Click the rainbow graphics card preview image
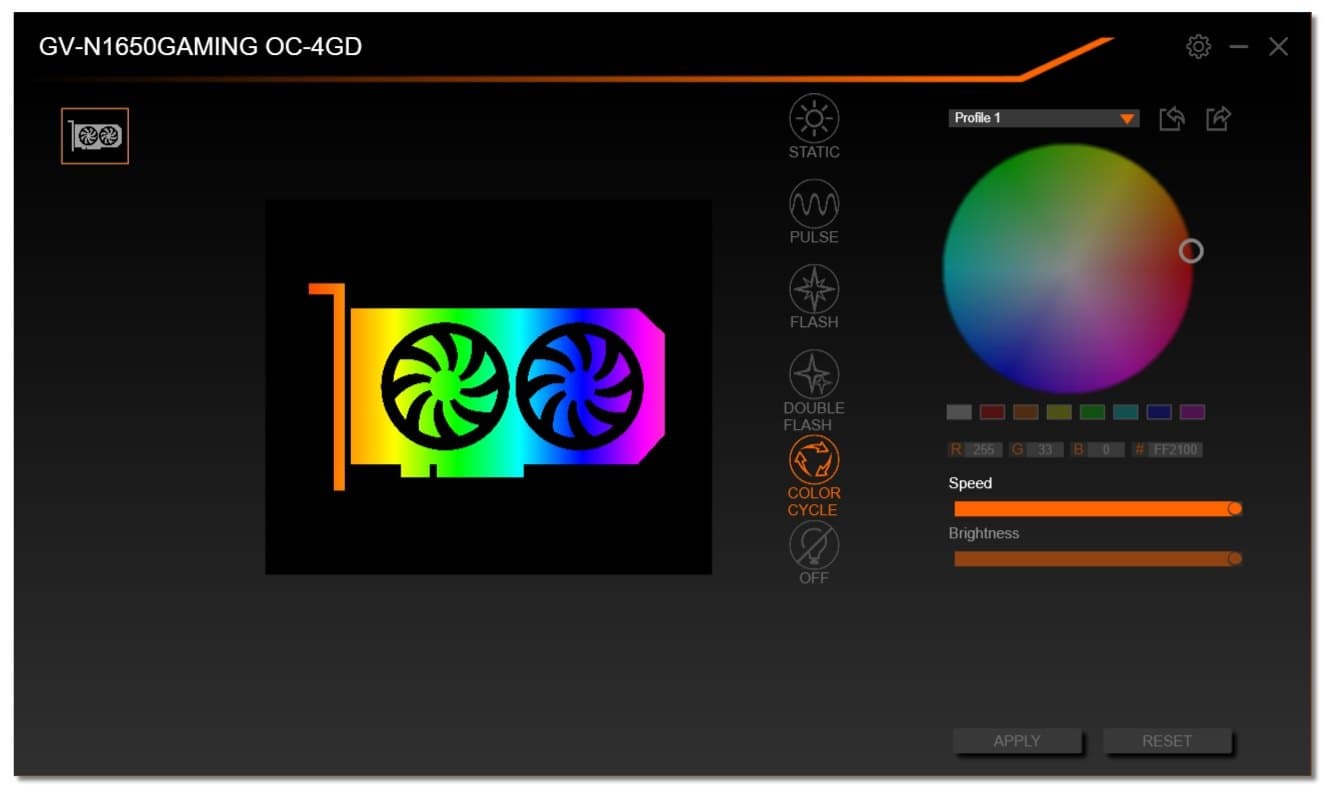Viewport: 1325px width, 788px height. pos(488,387)
